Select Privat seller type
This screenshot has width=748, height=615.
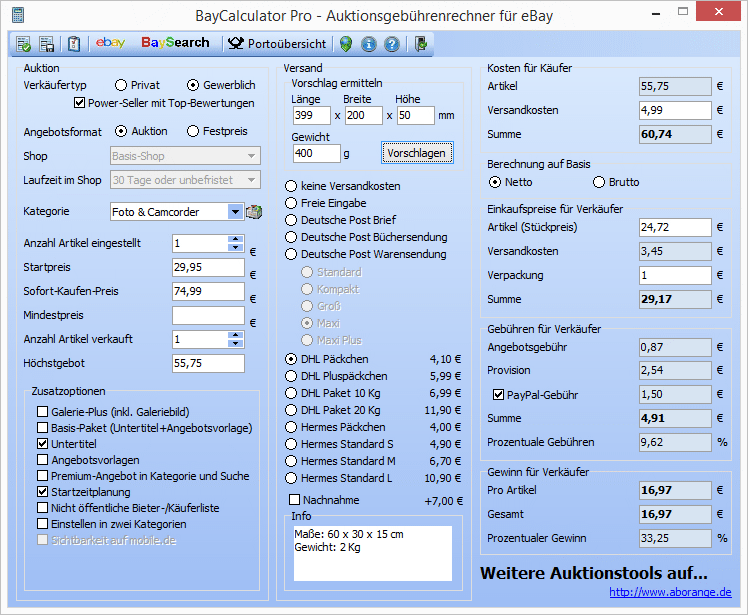[137, 85]
